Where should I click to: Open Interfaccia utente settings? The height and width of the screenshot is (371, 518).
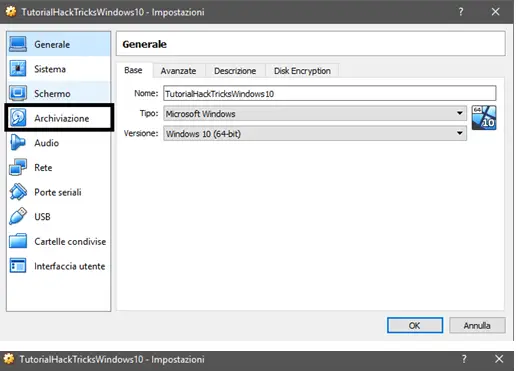[59, 266]
